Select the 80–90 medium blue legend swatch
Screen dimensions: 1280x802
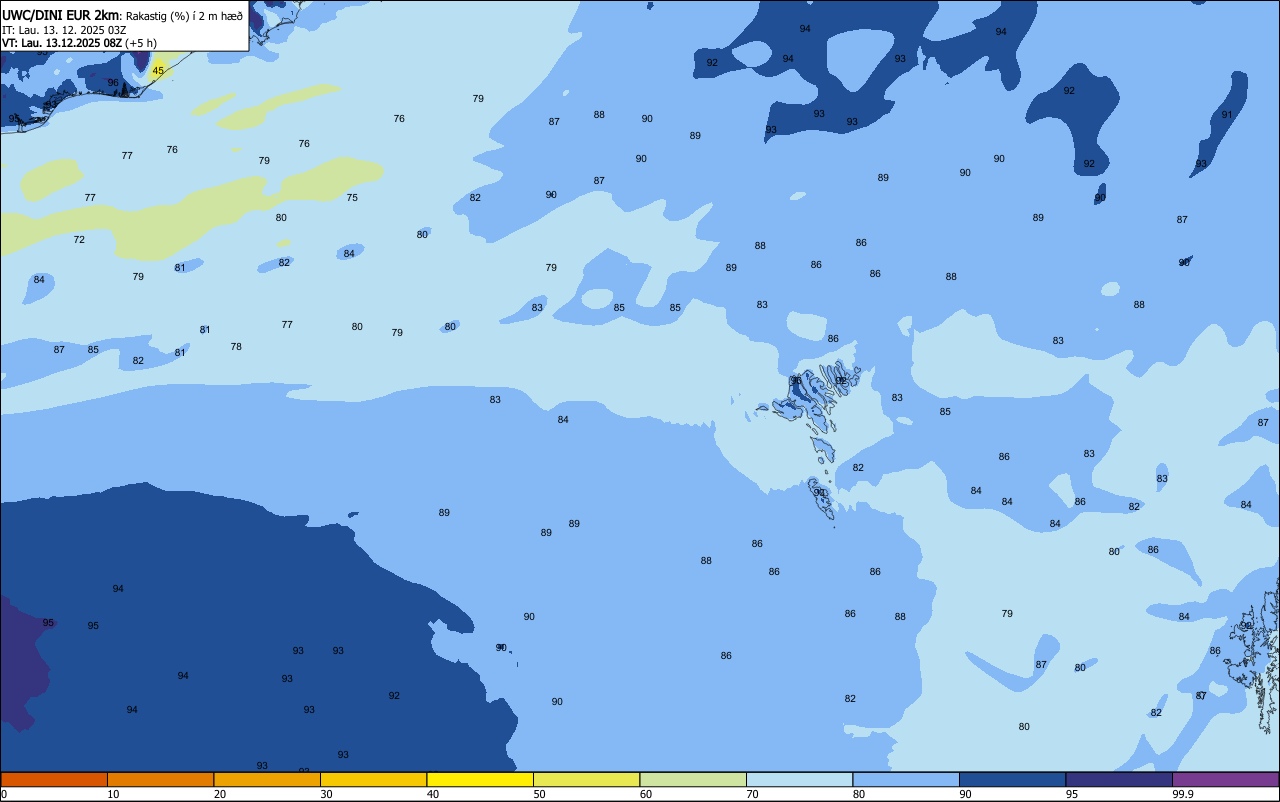906,779
